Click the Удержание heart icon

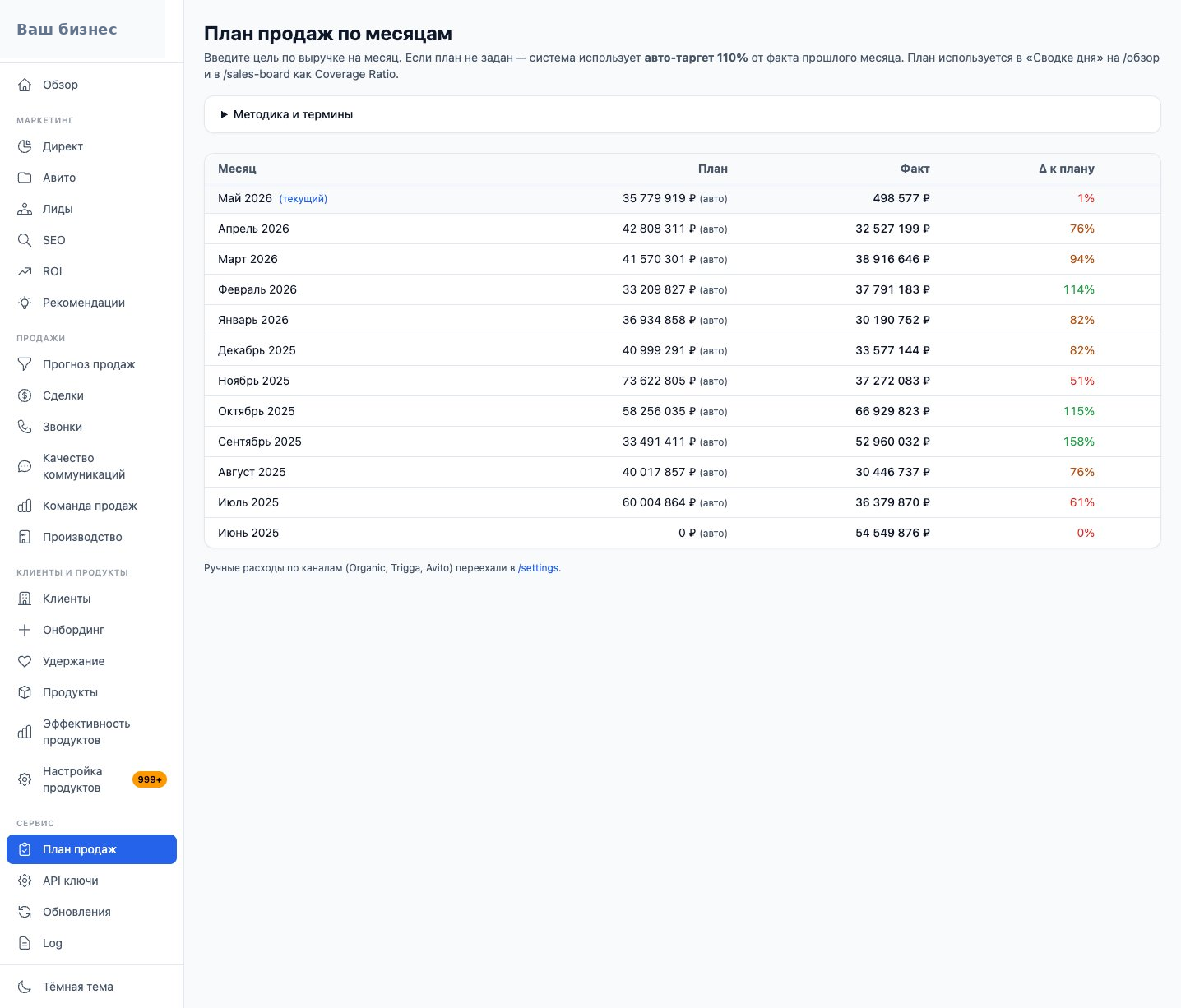click(25, 661)
